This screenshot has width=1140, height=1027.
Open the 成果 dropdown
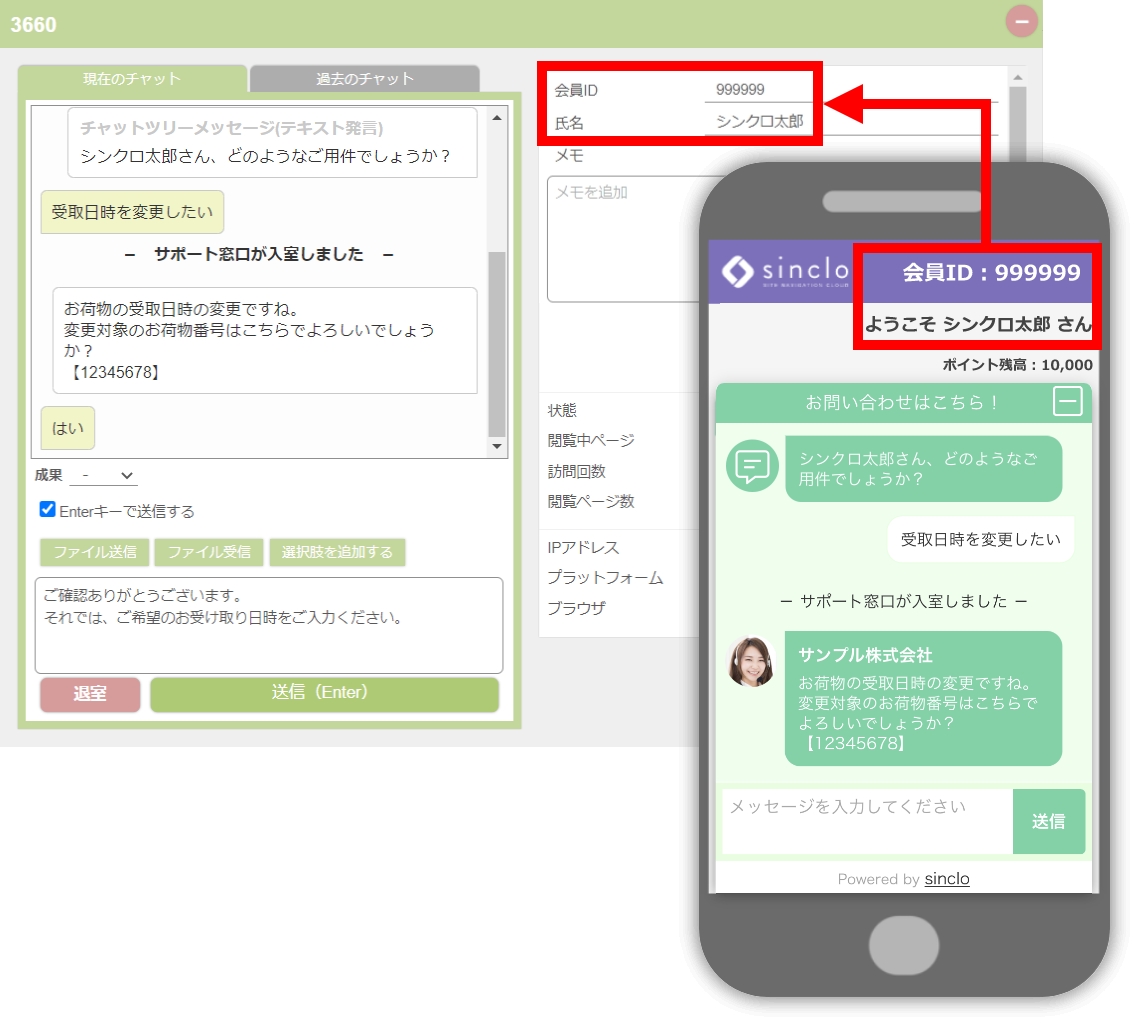104,475
